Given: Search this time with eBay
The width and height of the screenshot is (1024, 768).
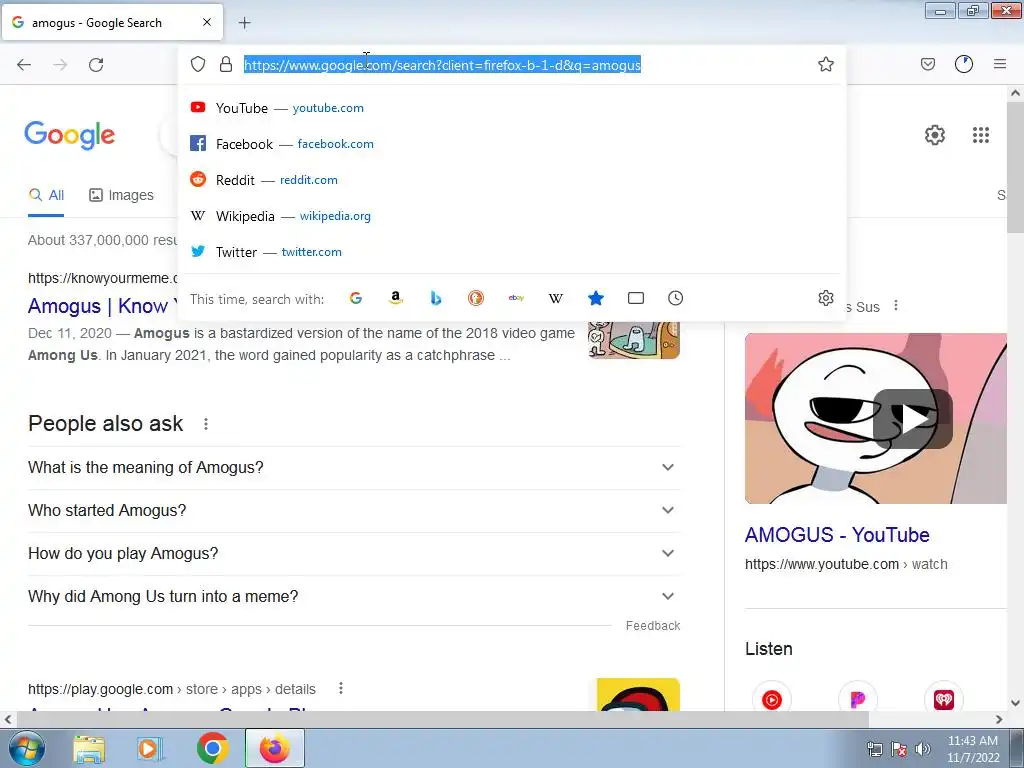Looking at the screenshot, I should 516,298.
